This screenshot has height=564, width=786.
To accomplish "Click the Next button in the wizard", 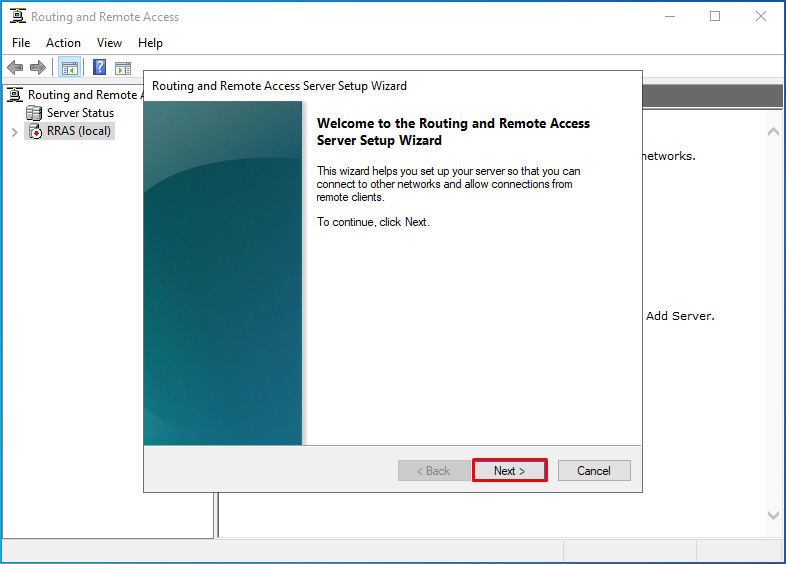I will (509, 471).
